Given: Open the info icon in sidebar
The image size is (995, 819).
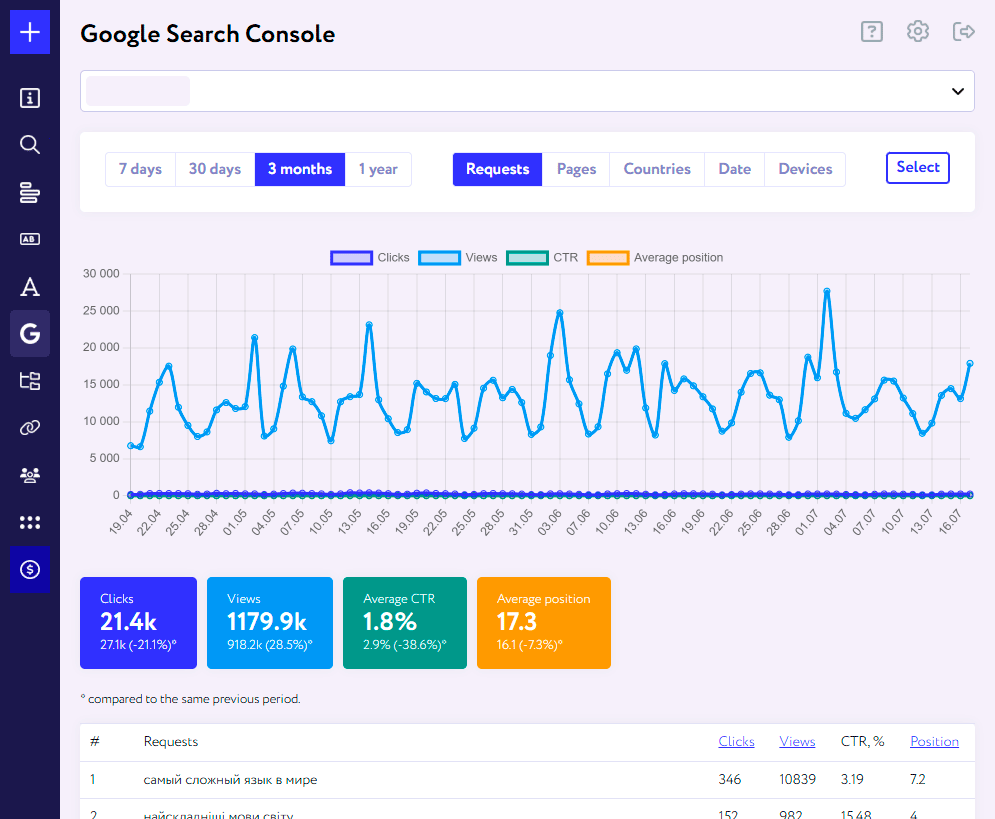Looking at the screenshot, I should [30, 98].
